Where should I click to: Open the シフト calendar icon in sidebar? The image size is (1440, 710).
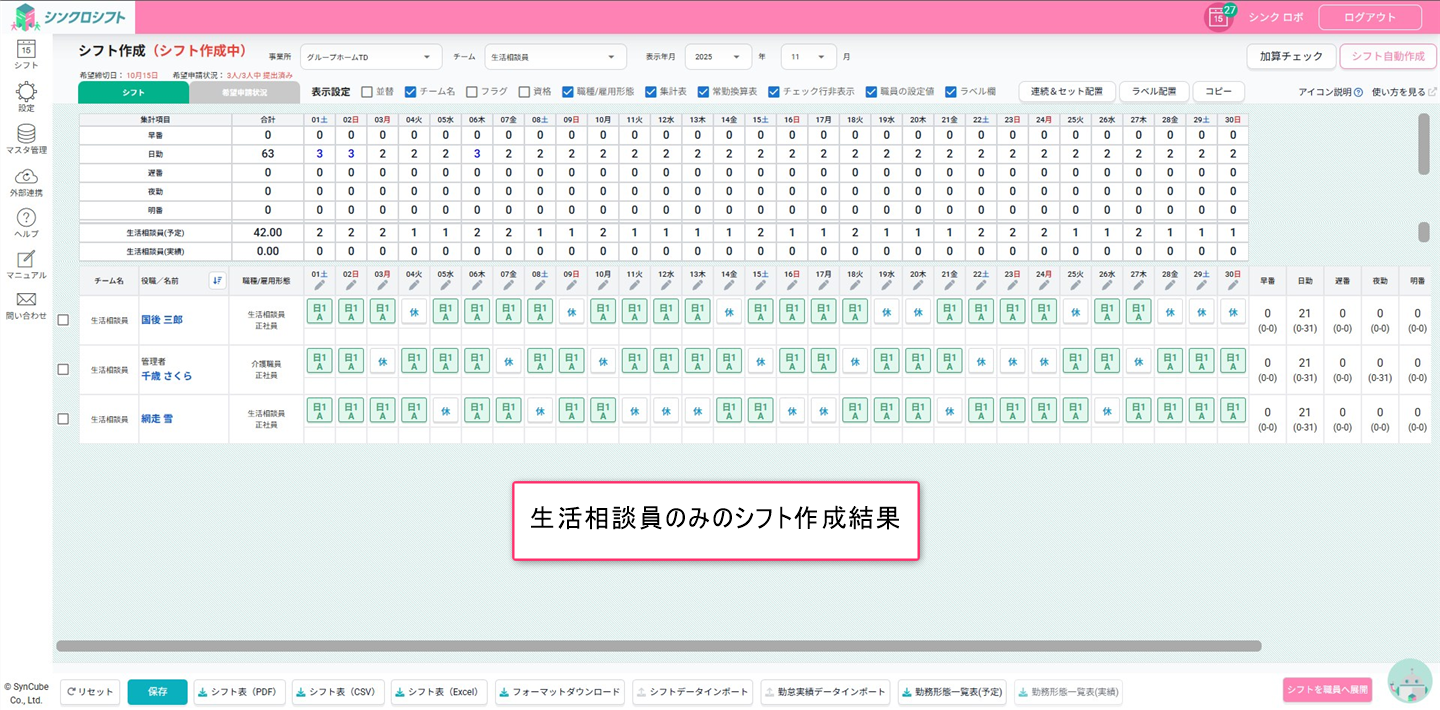(26, 48)
